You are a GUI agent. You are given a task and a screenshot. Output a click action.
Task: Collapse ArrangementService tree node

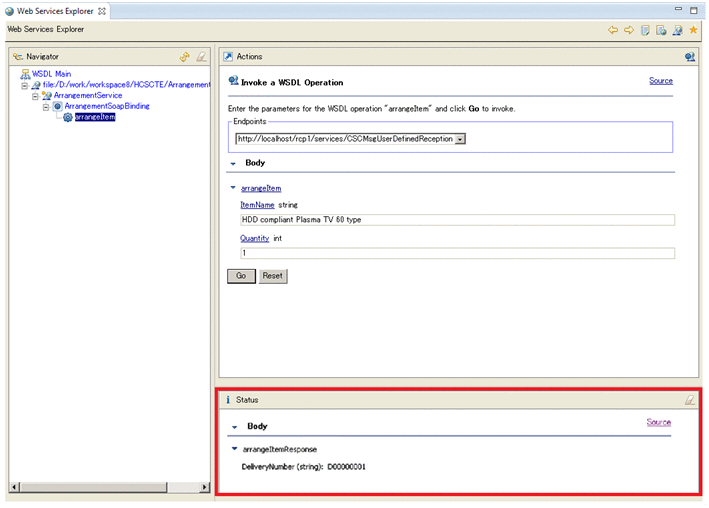tap(35, 96)
